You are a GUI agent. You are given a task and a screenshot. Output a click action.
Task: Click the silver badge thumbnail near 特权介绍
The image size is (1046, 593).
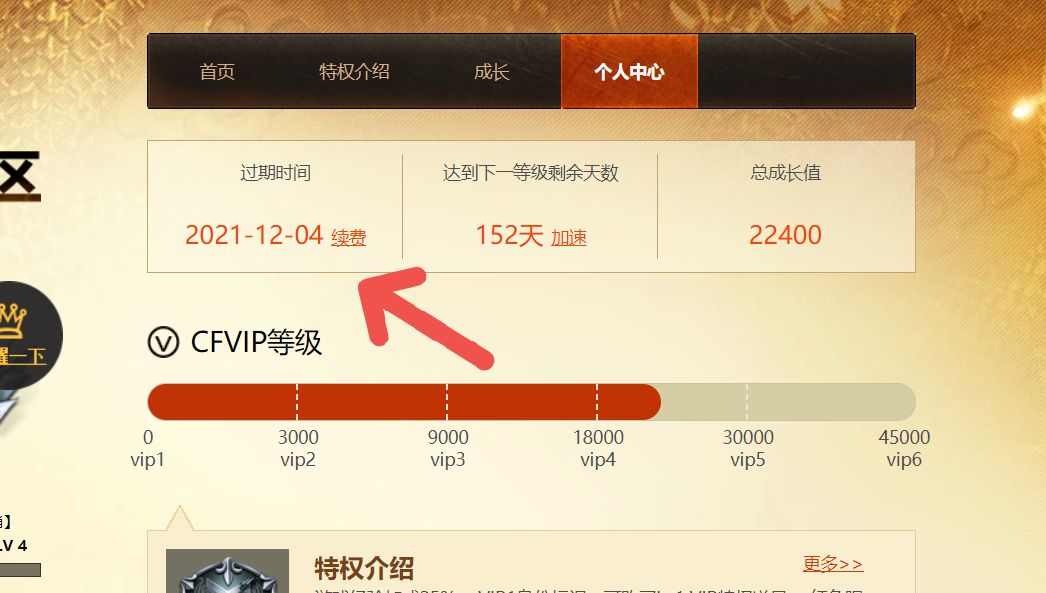227,571
